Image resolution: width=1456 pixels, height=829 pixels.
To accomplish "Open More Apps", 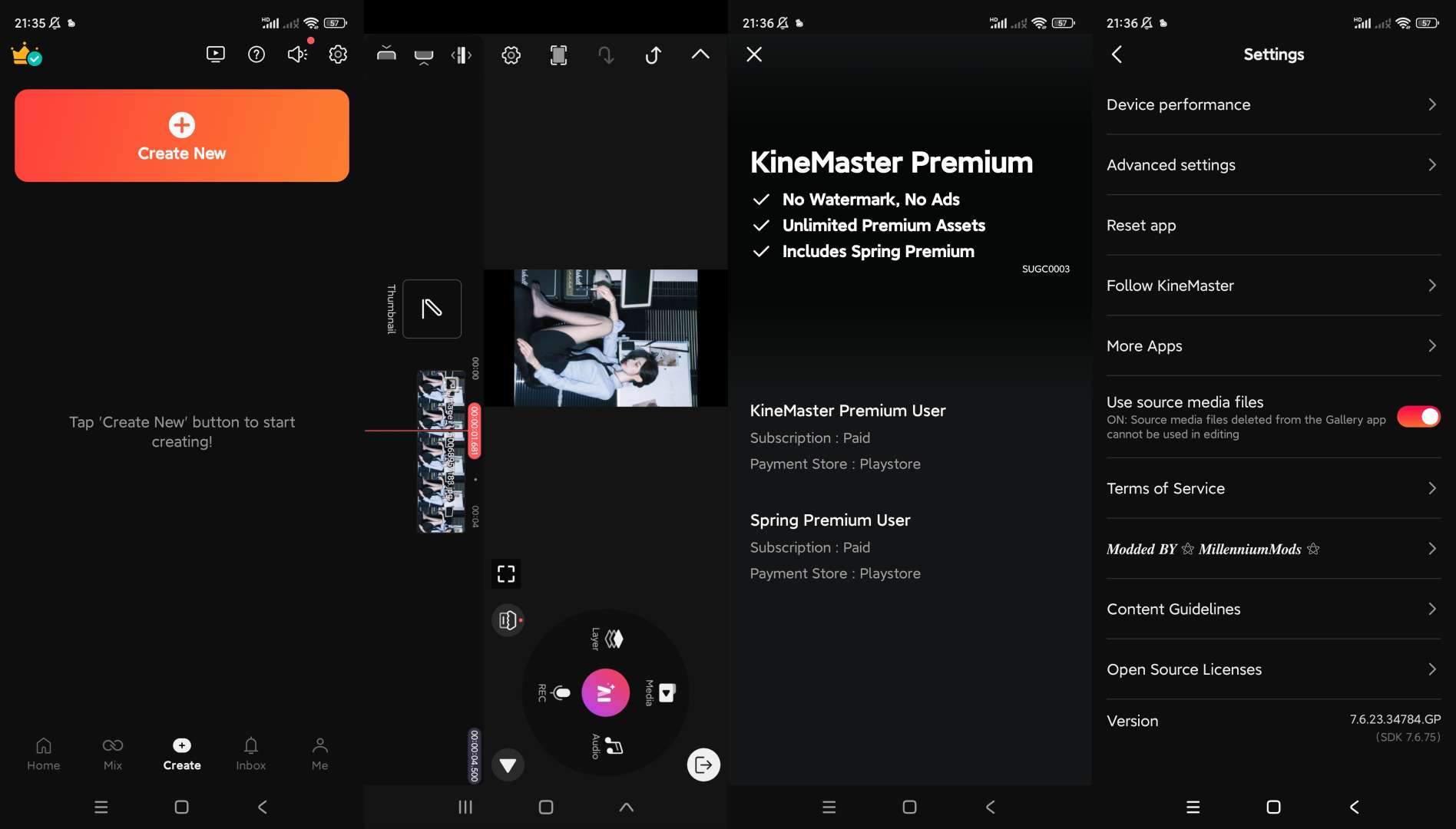I will coord(1274,346).
